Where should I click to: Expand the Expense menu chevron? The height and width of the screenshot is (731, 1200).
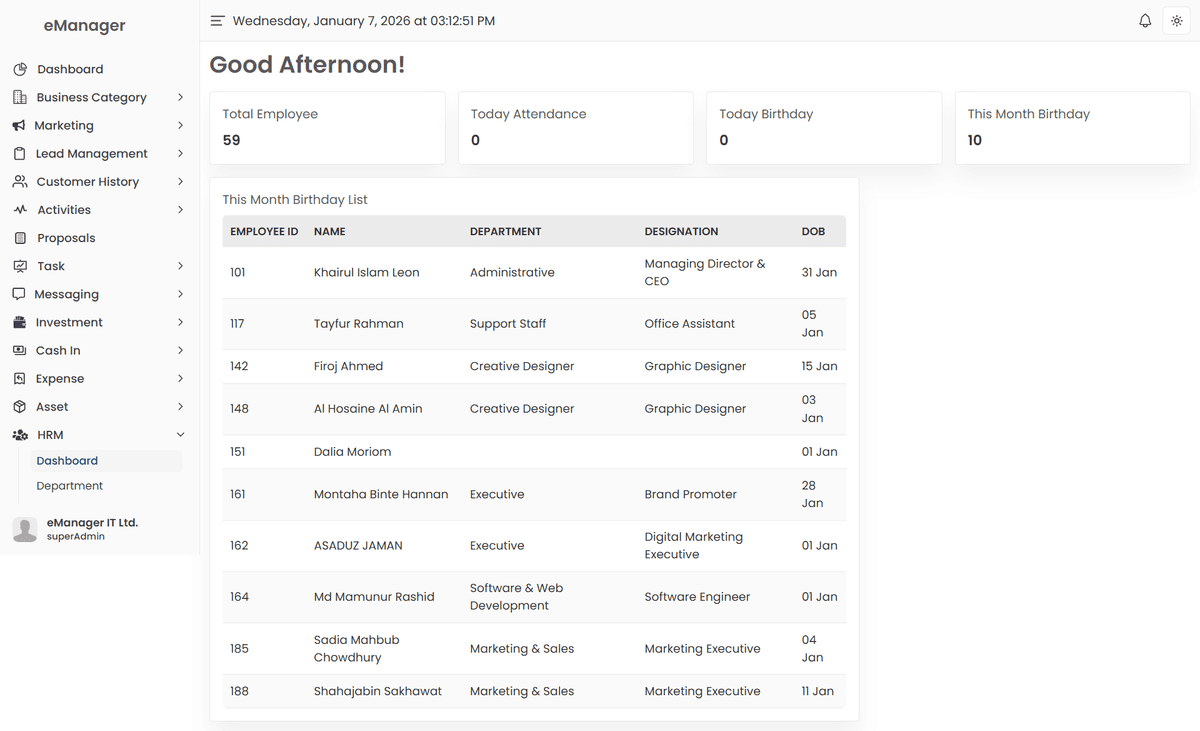pos(180,379)
